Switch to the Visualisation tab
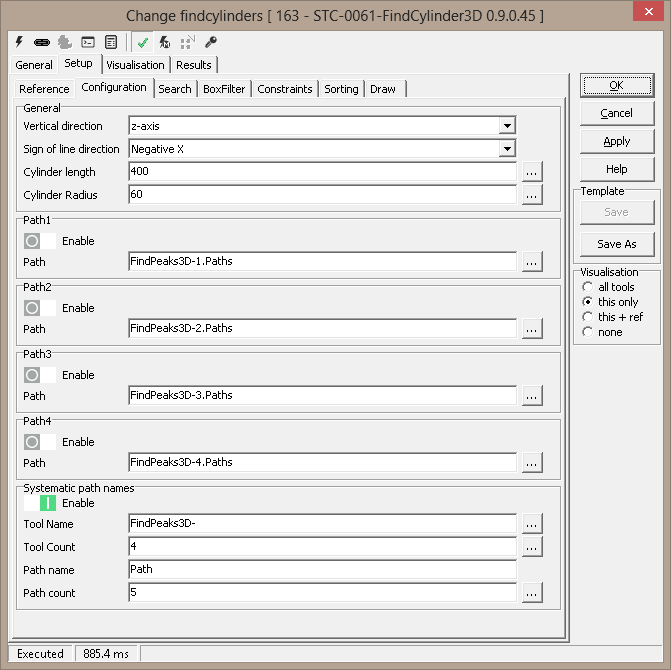The width and height of the screenshot is (671, 670). [135, 65]
